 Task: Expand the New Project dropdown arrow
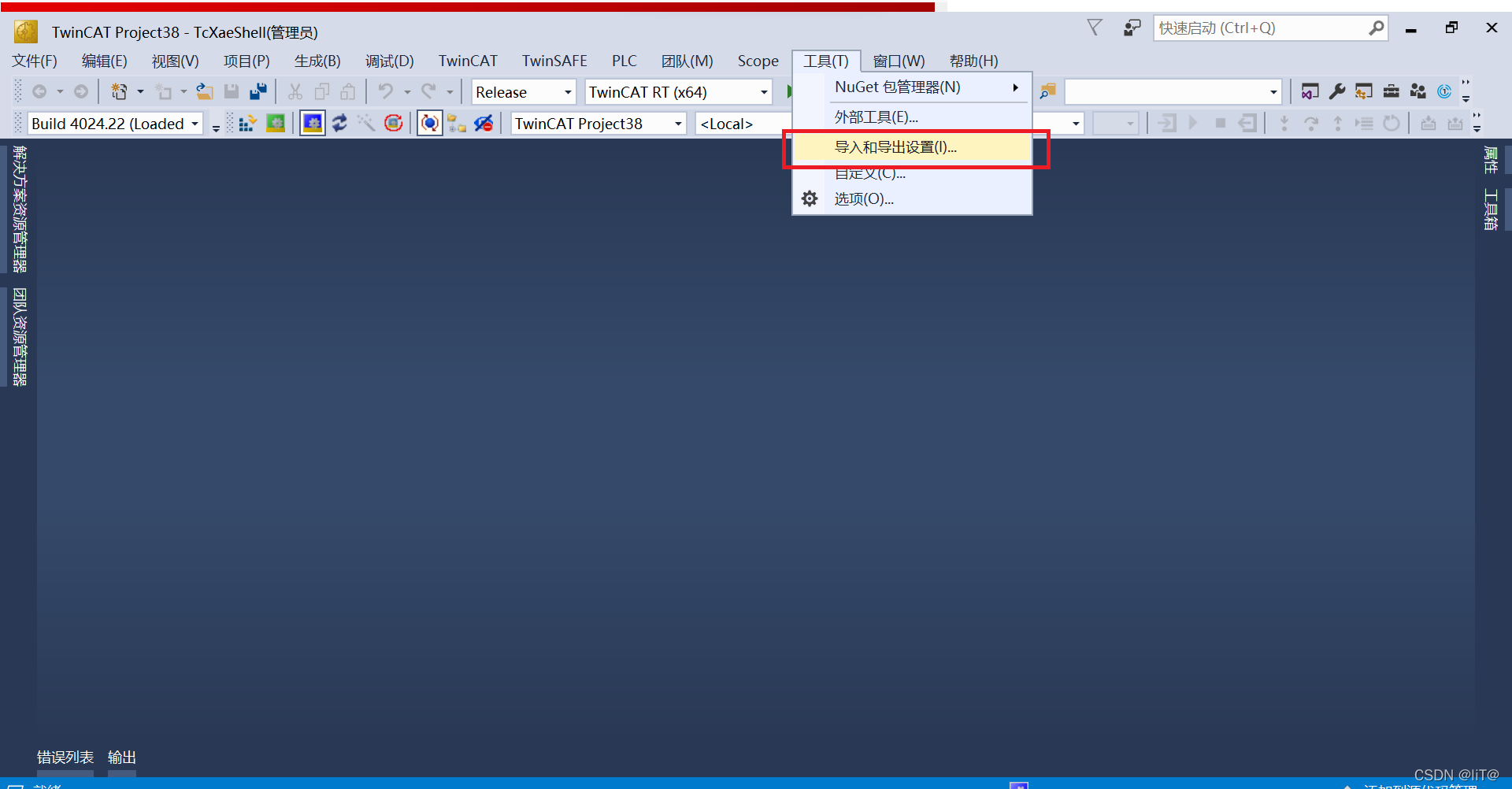tap(140, 92)
